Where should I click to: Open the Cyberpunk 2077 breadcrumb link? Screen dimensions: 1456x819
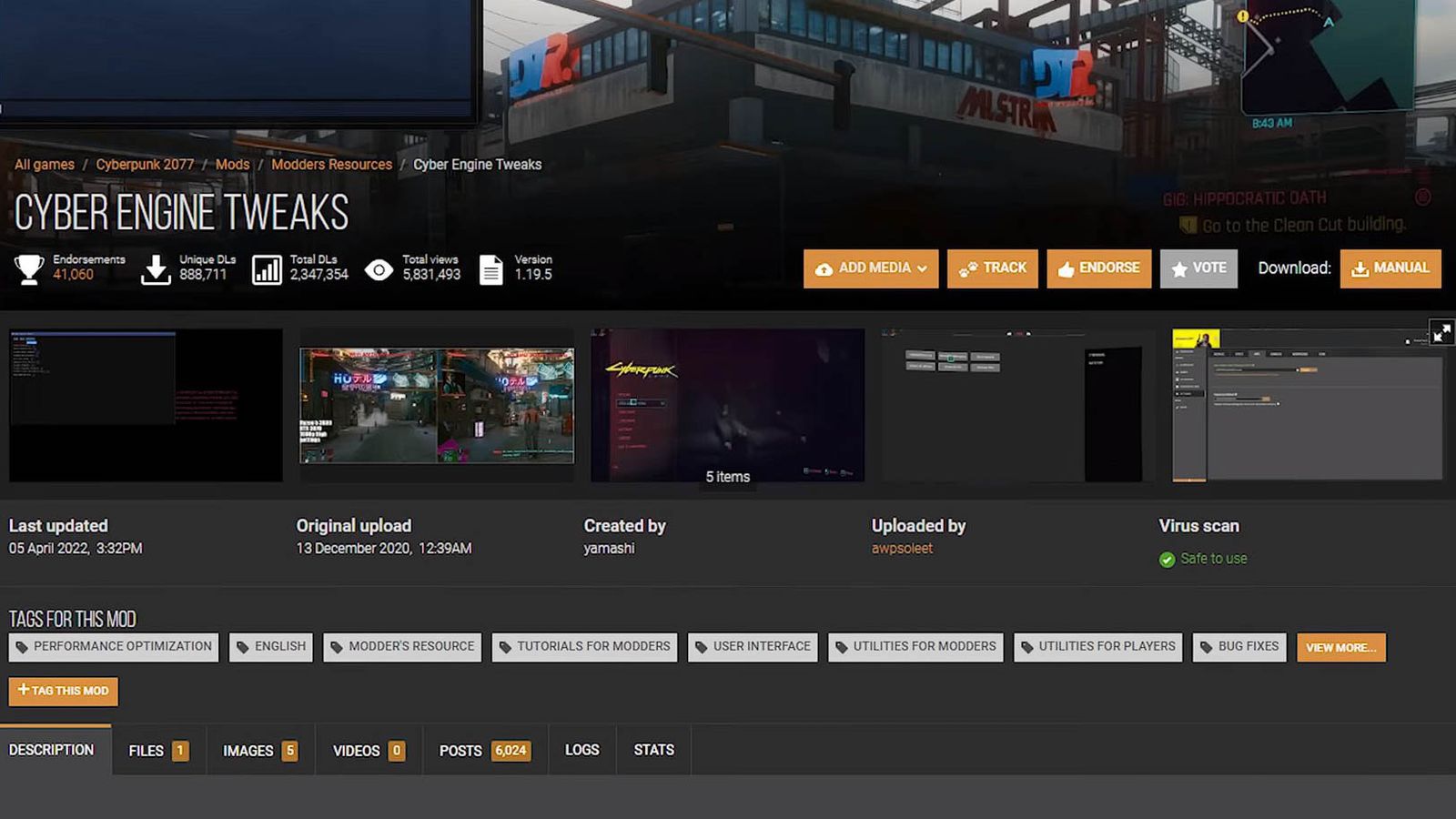point(145,165)
